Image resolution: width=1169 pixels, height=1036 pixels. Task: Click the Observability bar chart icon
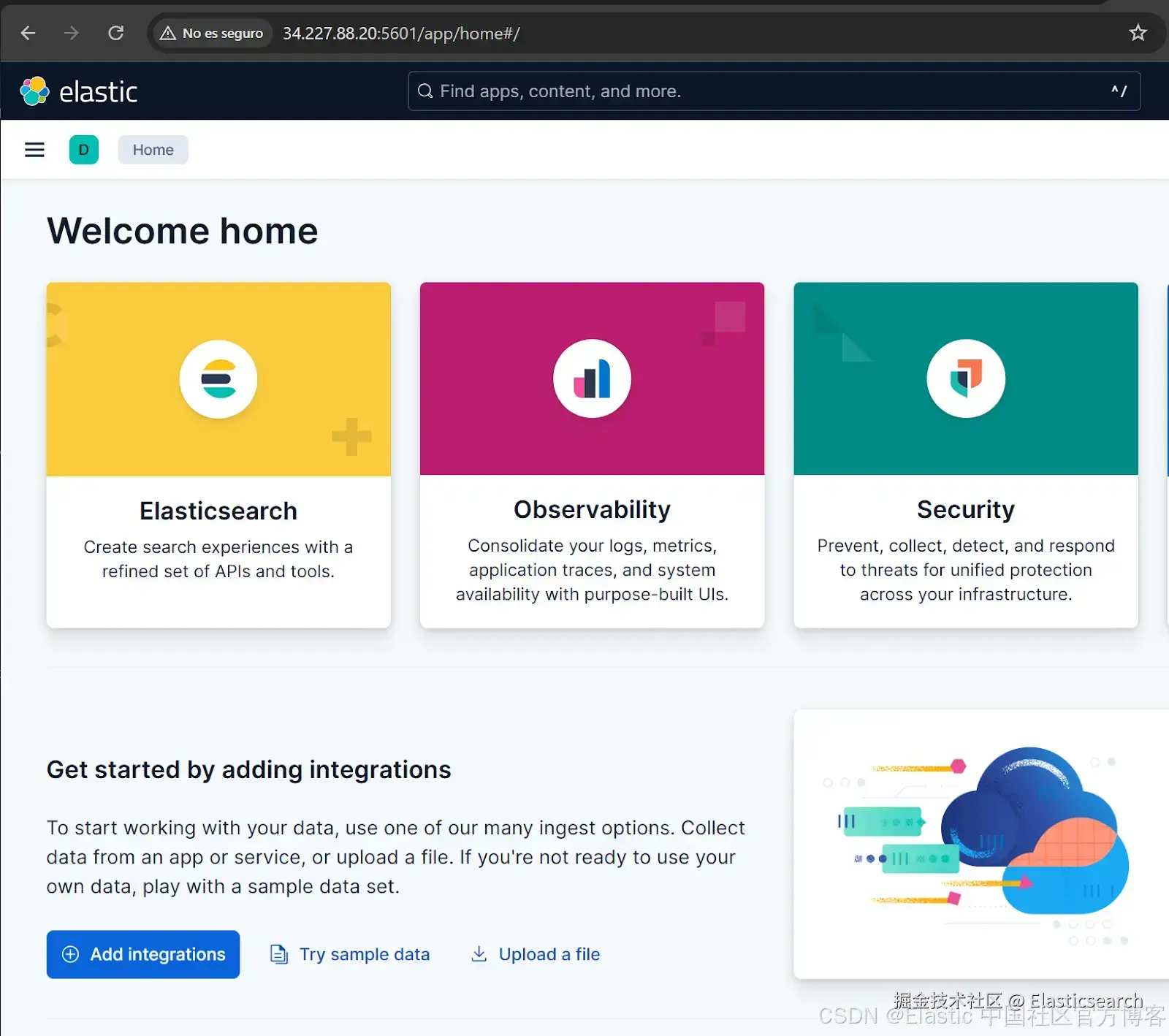tap(593, 378)
